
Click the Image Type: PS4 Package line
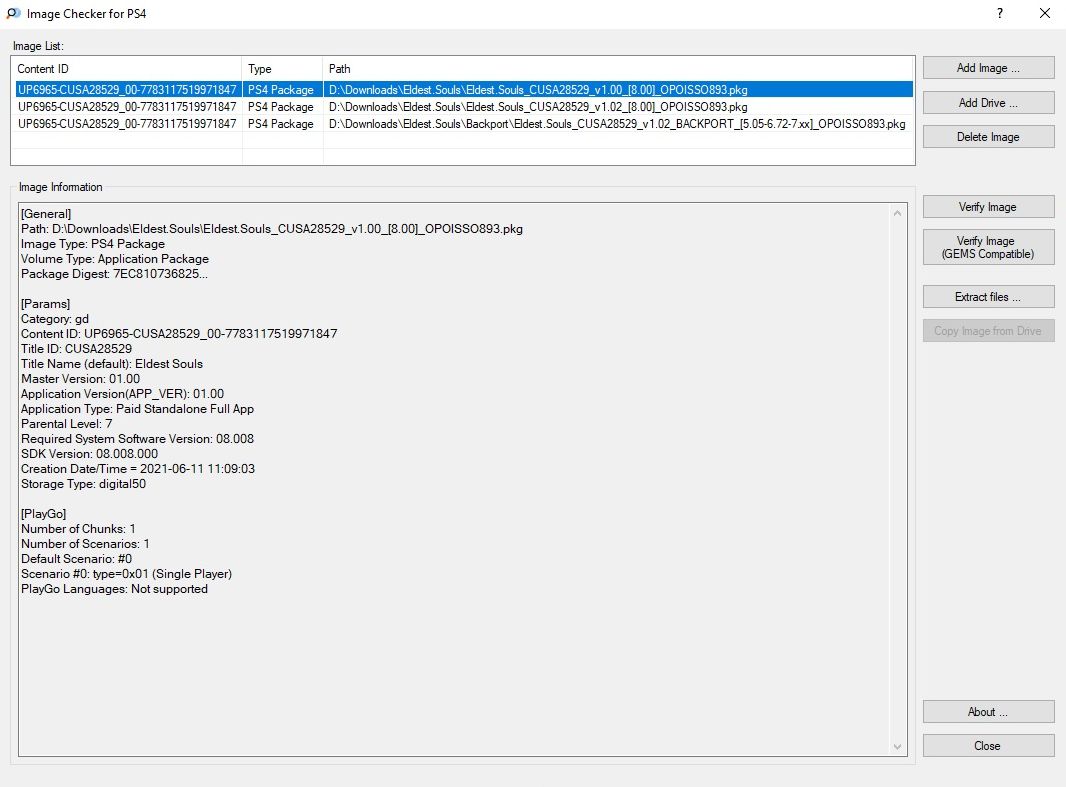[92, 244]
